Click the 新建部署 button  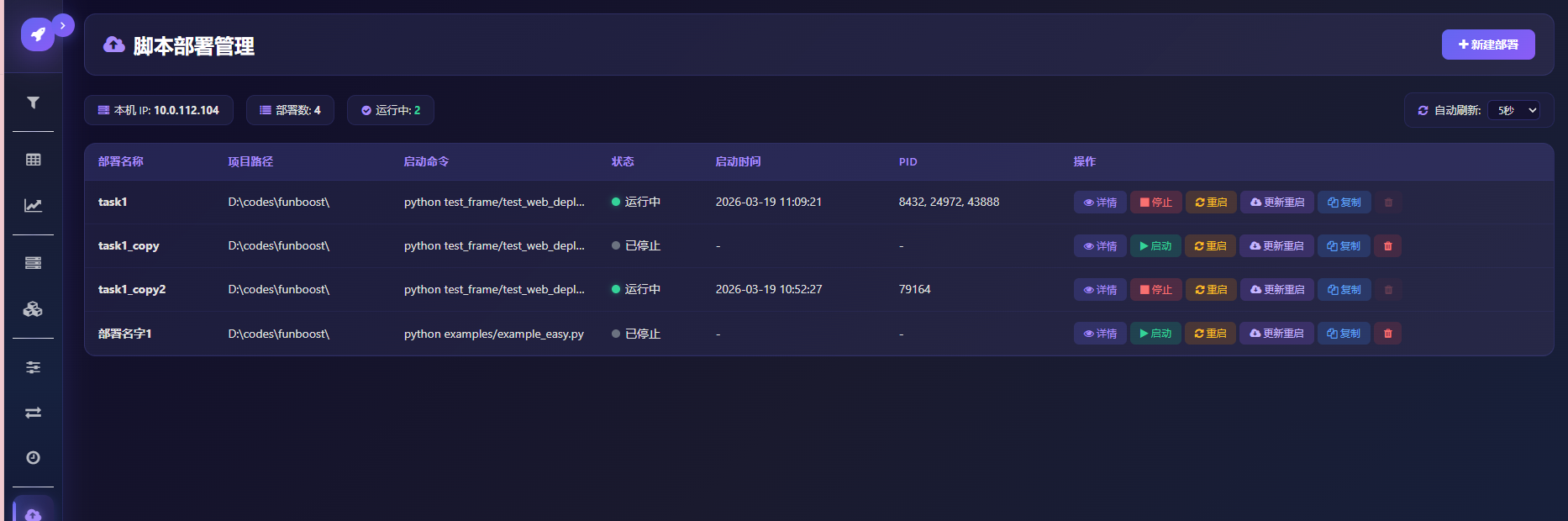coord(1488,45)
